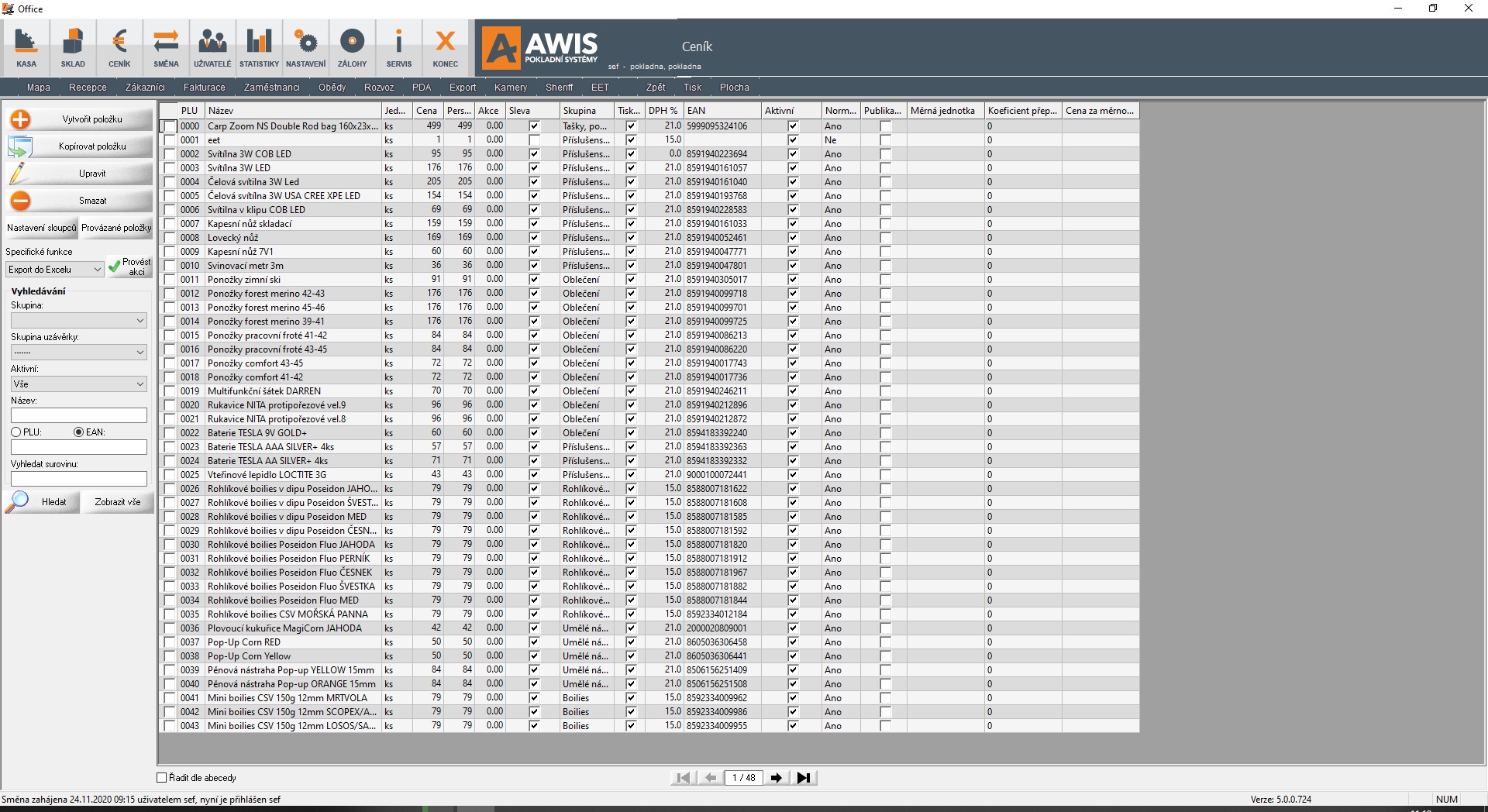This screenshot has width=1488, height=812.
Task: Click the Zobrazit vše button
Action: point(118,502)
